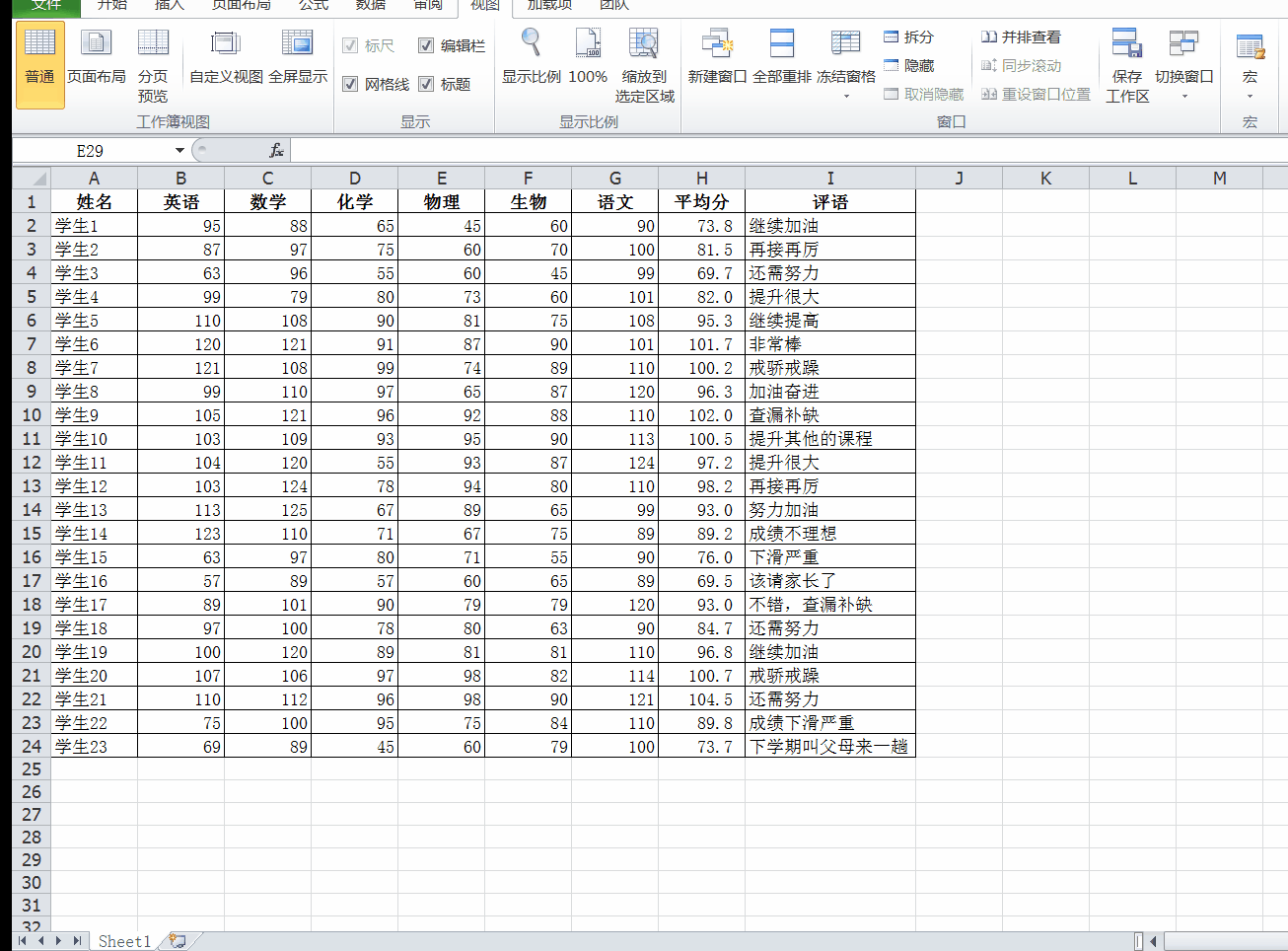Toggle the 标尺 ruler checkbox
The image size is (1288, 951).
pos(350,45)
